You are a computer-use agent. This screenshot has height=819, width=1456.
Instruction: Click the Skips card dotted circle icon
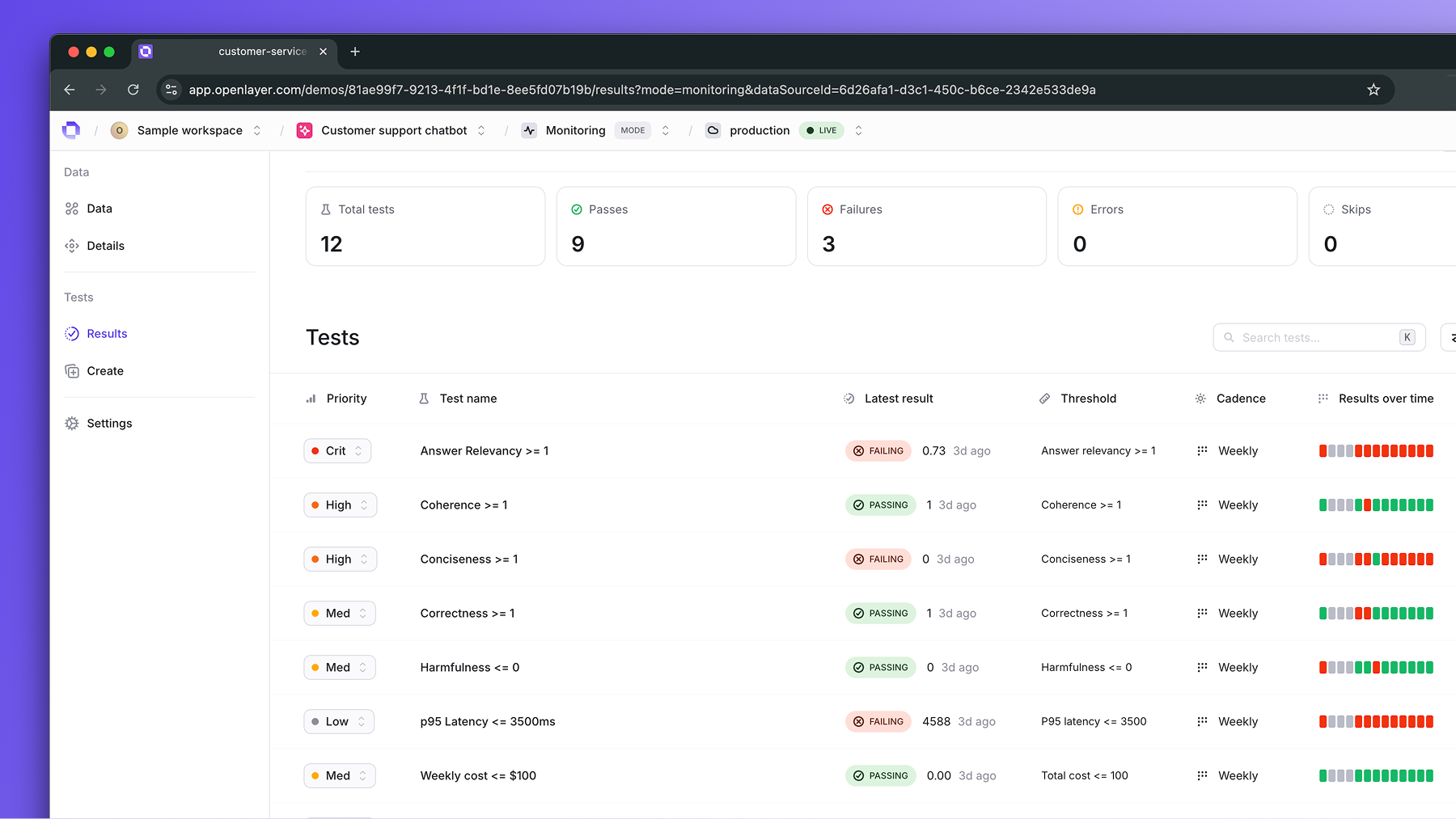(1329, 209)
